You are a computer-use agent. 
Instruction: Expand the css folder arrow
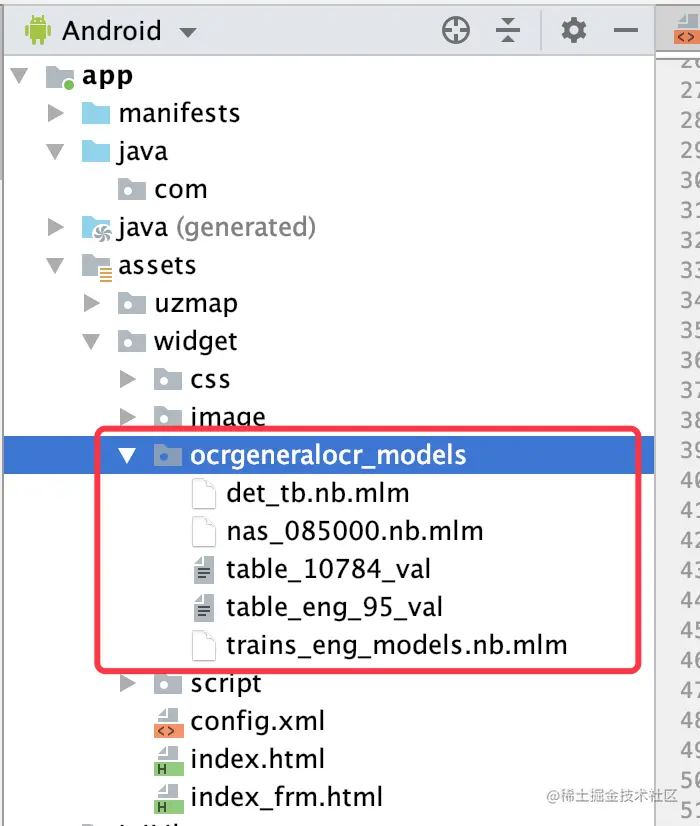coord(128,380)
